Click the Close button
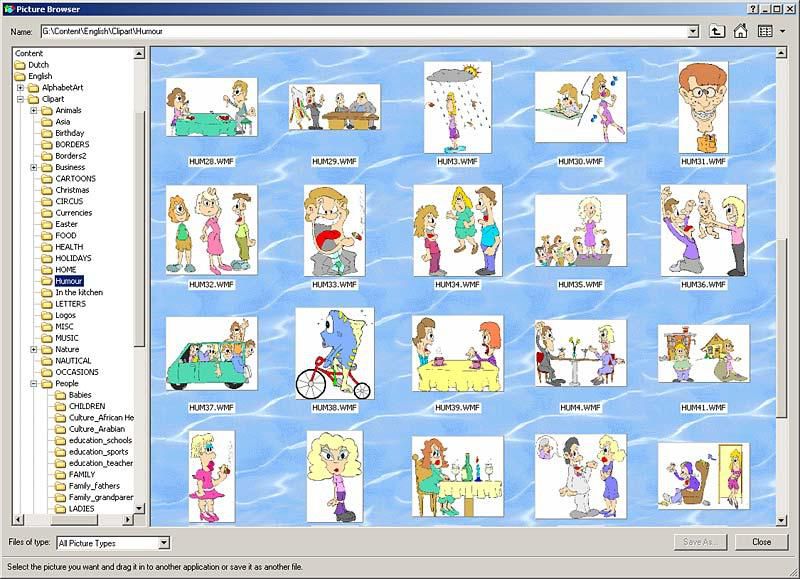Viewport: 800px width, 579px height. [761, 542]
